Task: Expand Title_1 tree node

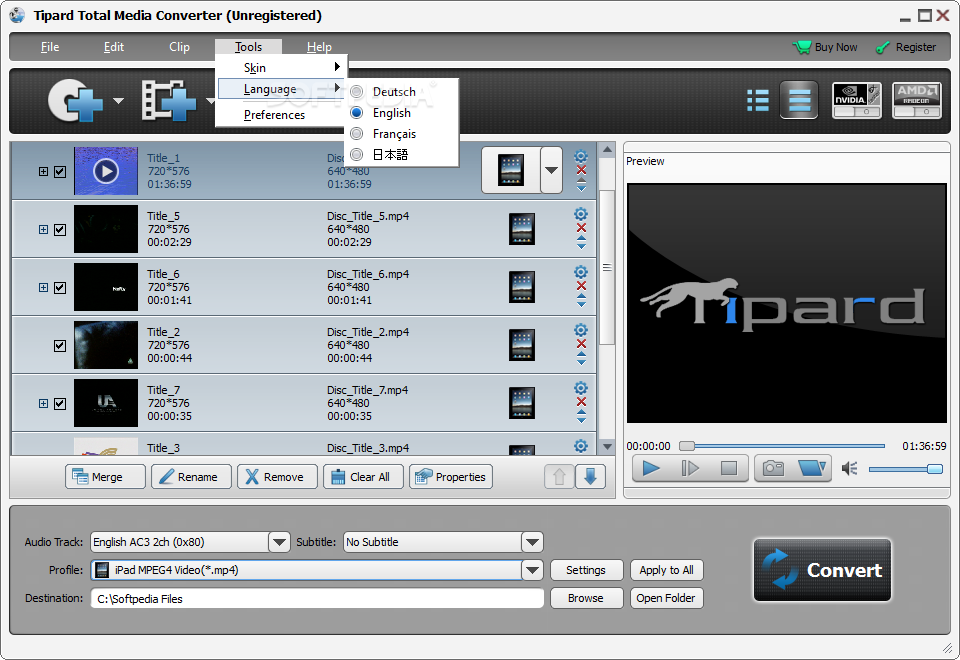Action: click(x=43, y=171)
